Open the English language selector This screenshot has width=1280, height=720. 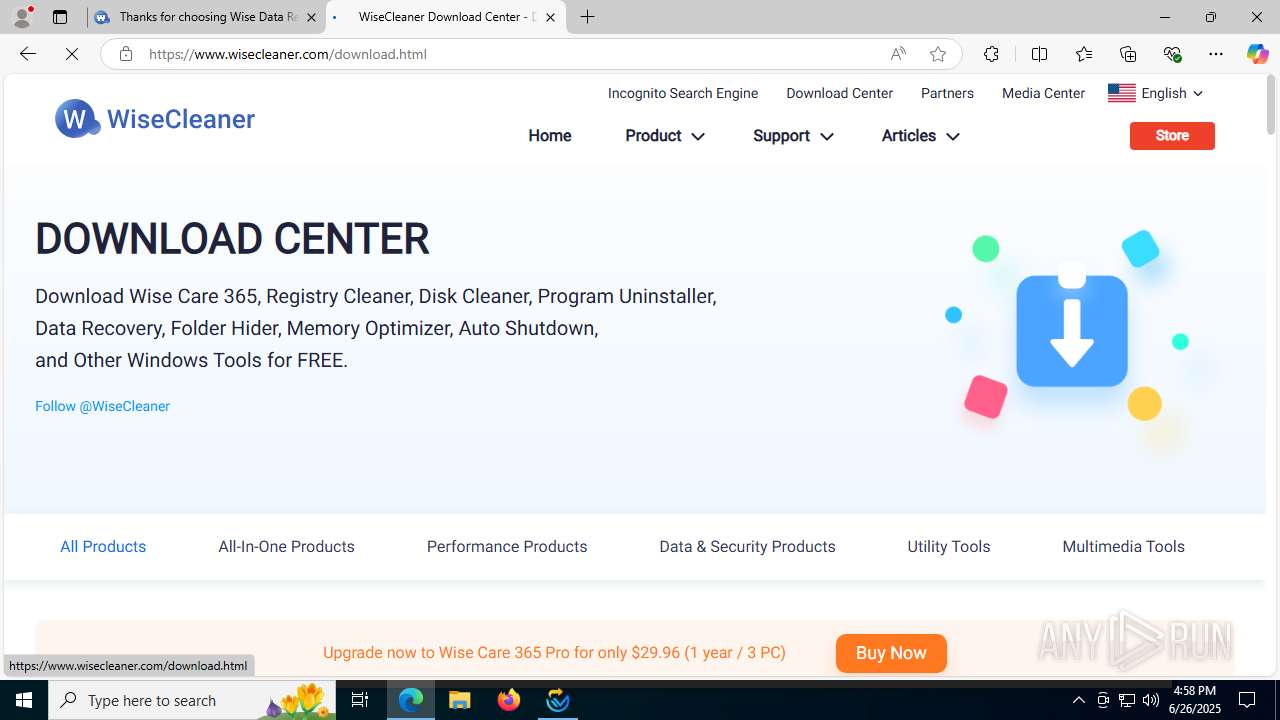[1155, 93]
